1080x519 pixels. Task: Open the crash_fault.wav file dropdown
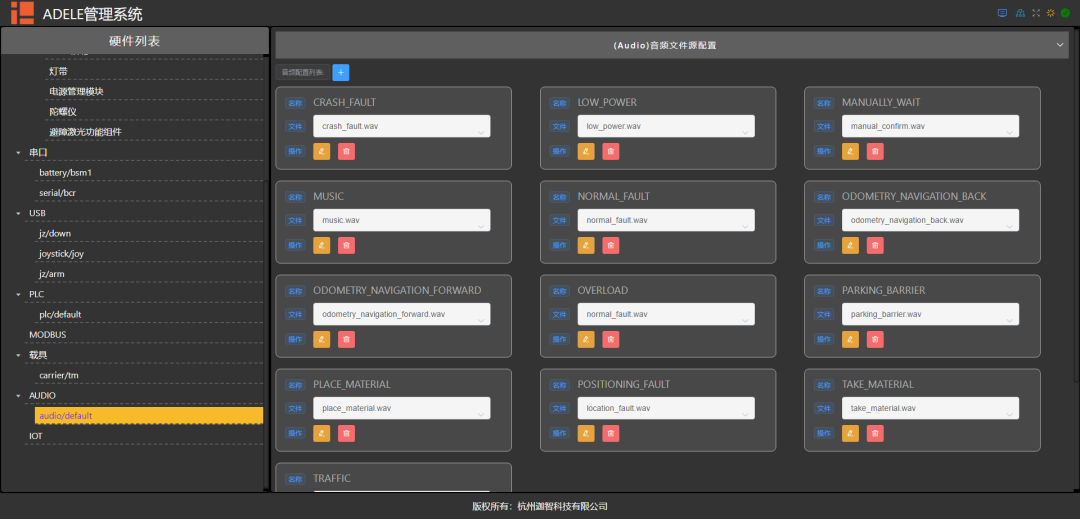coord(400,127)
